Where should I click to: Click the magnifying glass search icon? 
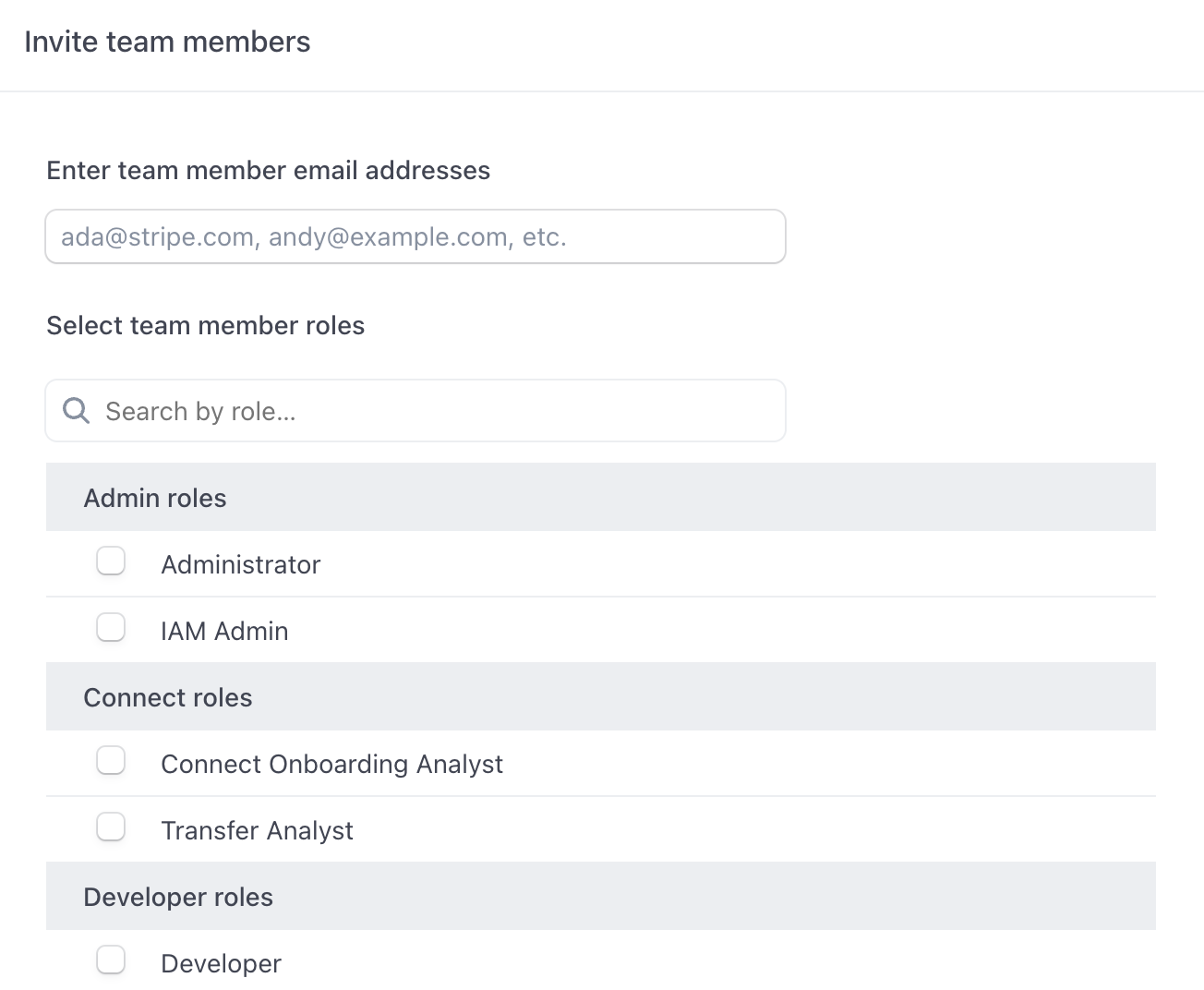click(76, 410)
